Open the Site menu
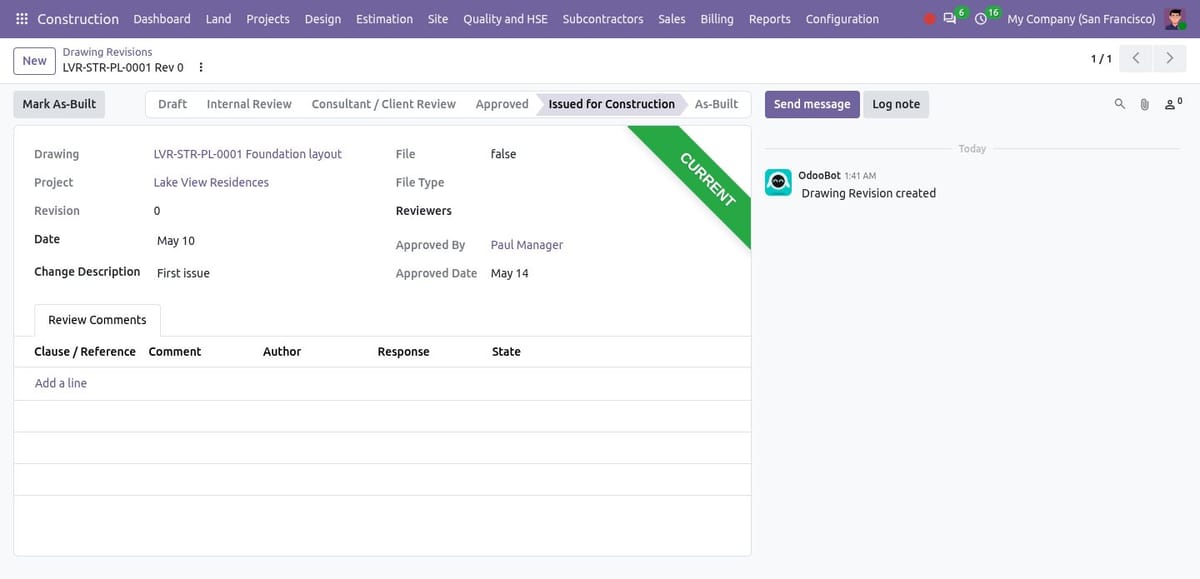Screen dimensions: 1200x579 (x=438, y=19)
